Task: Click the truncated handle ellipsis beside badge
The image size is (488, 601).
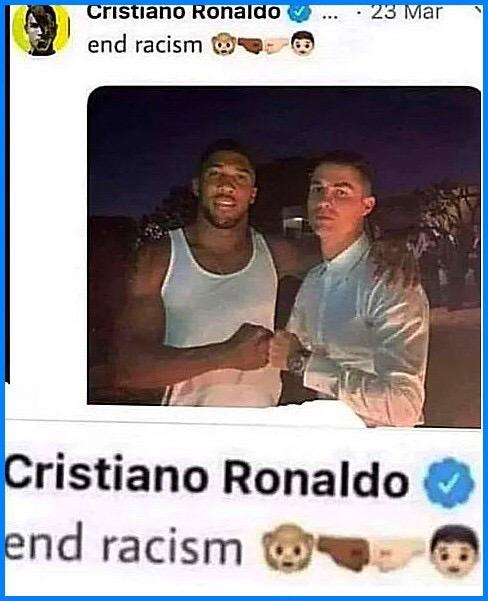Action: click(331, 17)
